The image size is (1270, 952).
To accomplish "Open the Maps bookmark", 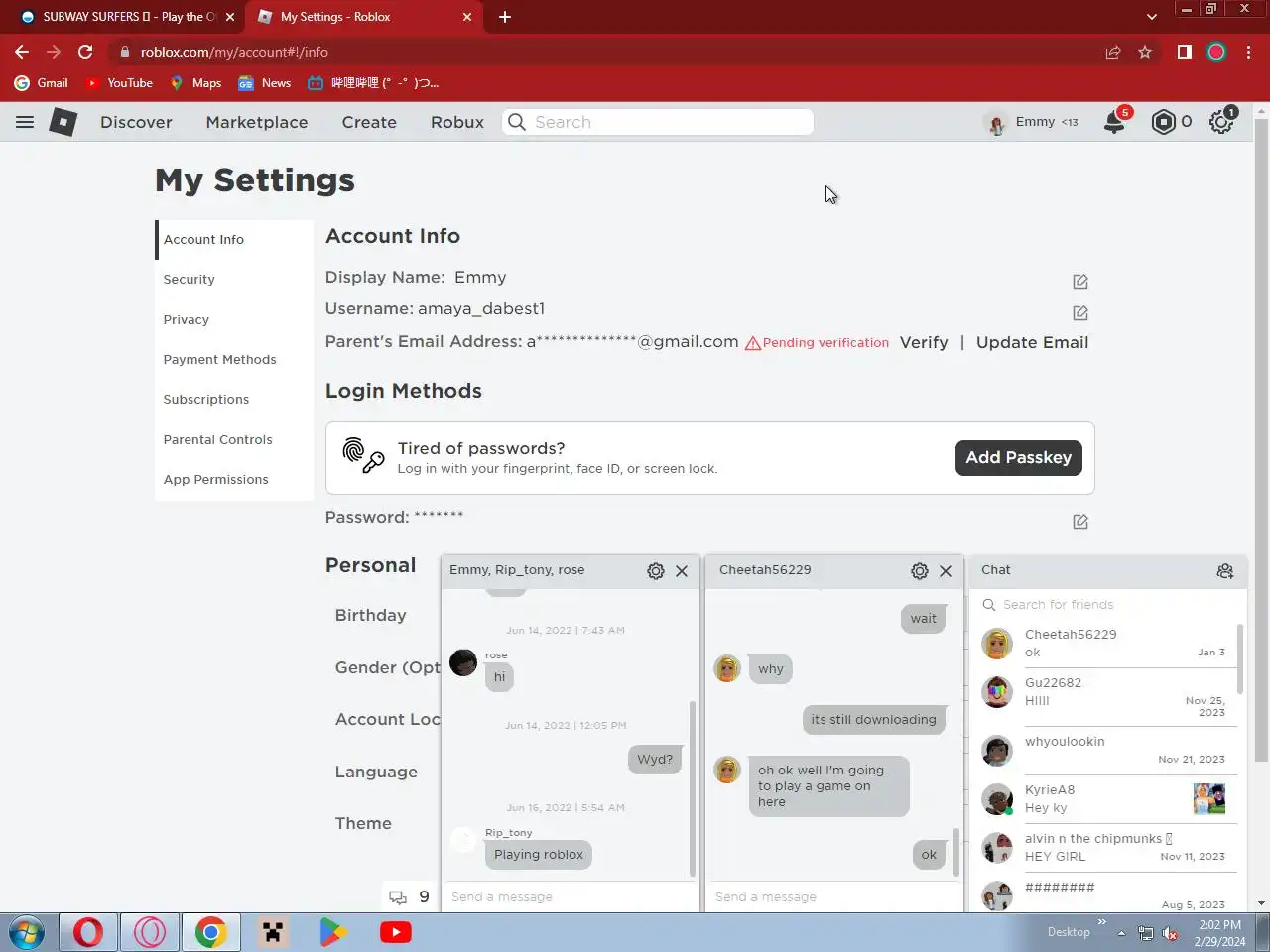I will (195, 83).
